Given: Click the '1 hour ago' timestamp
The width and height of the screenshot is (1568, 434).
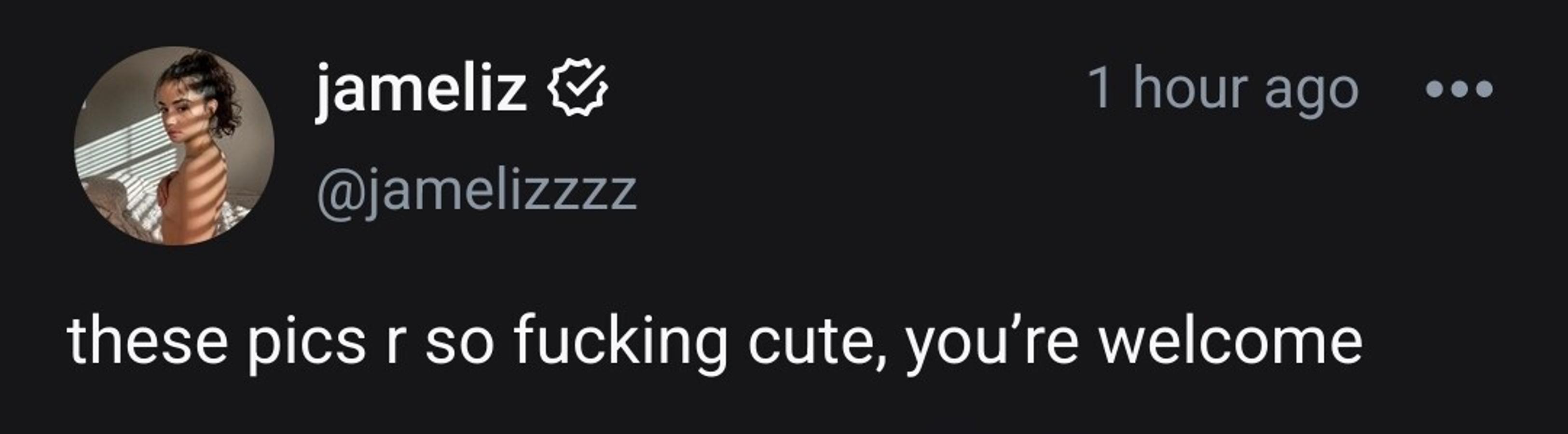Looking at the screenshot, I should tap(1224, 90).
